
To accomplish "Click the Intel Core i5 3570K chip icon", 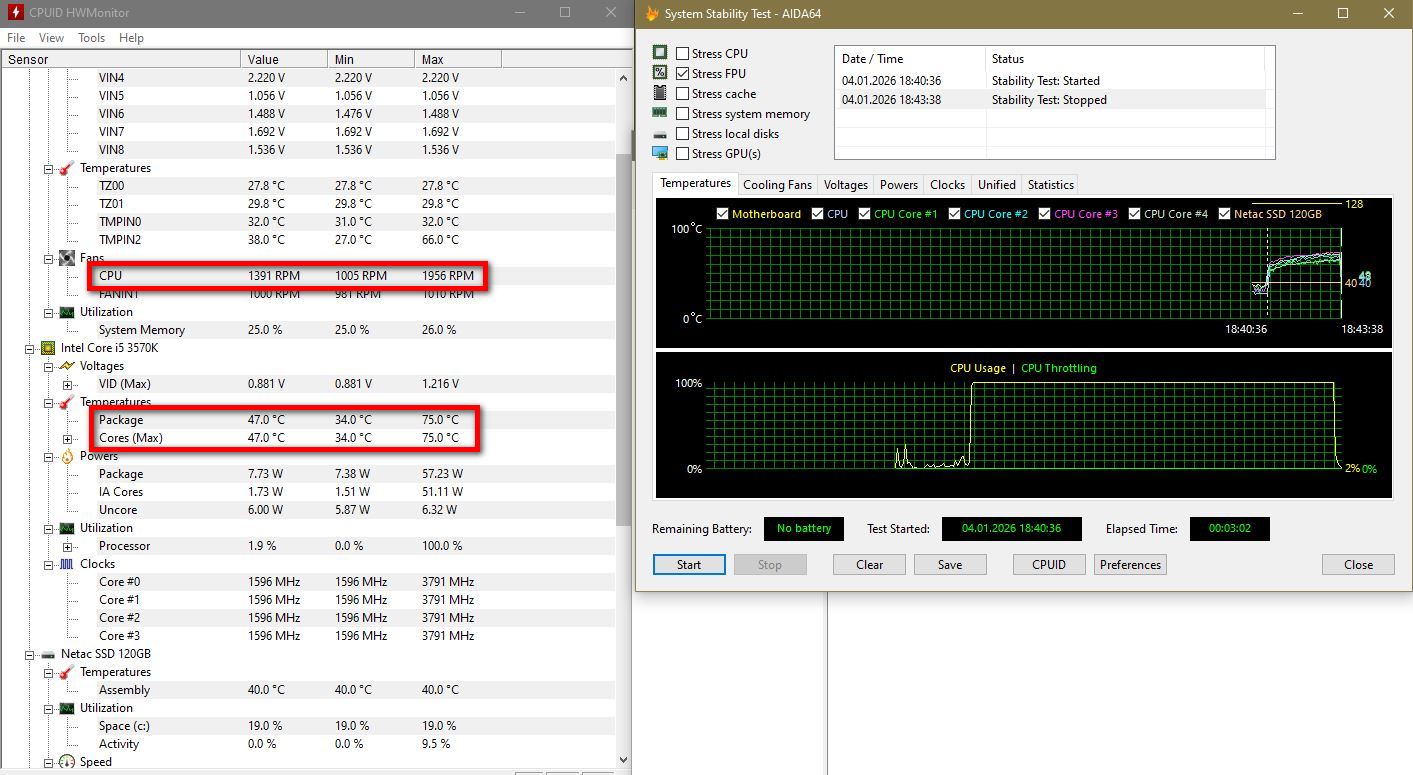I will tap(48, 348).
